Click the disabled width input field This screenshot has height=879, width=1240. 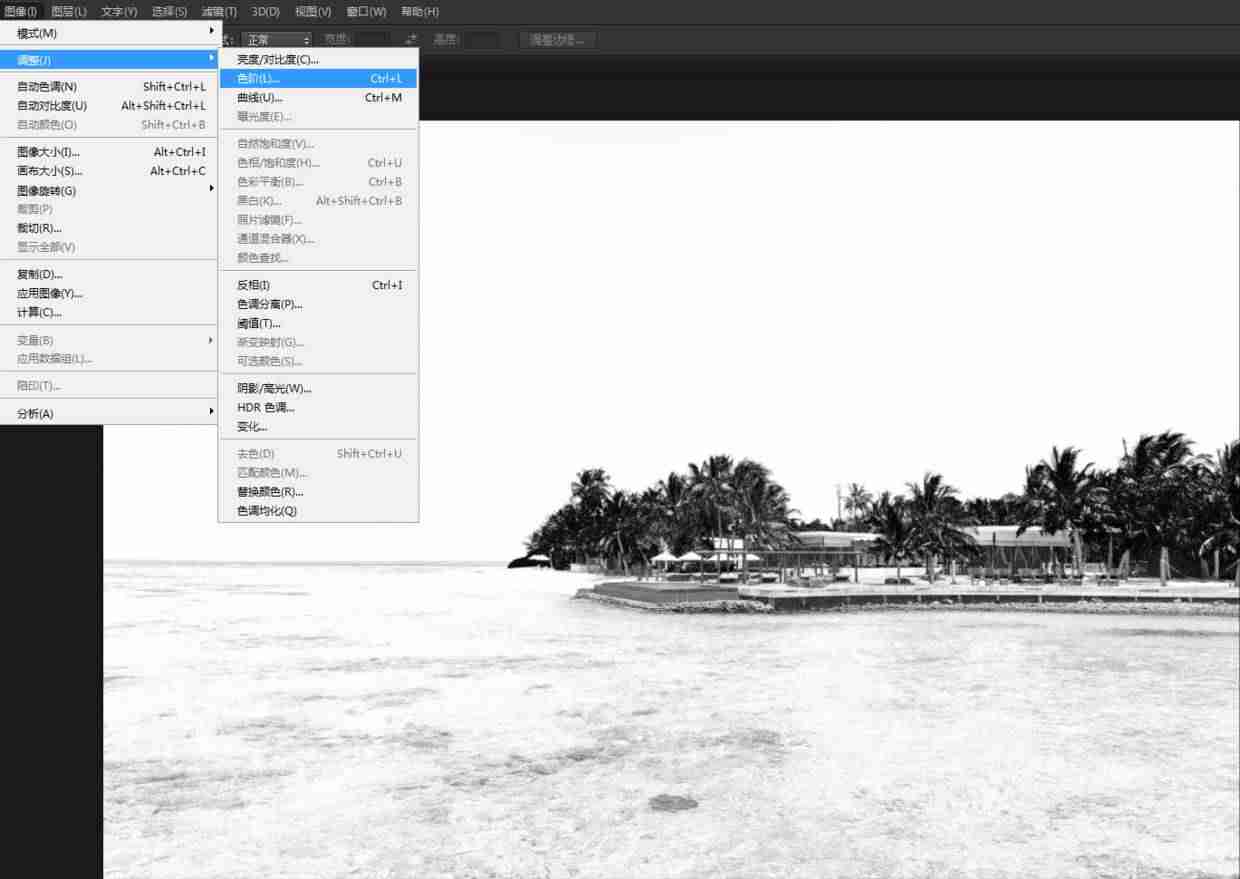tap(372, 40)
